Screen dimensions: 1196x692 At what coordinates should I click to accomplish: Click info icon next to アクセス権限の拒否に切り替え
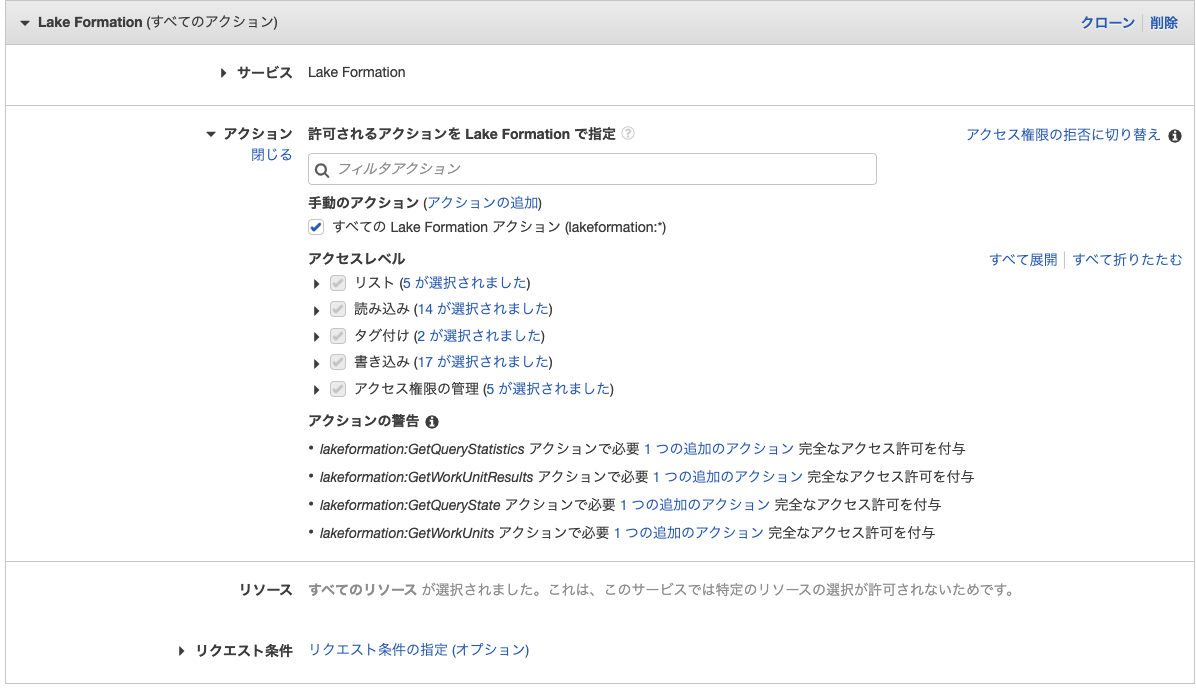click(x=1175, y=136)
